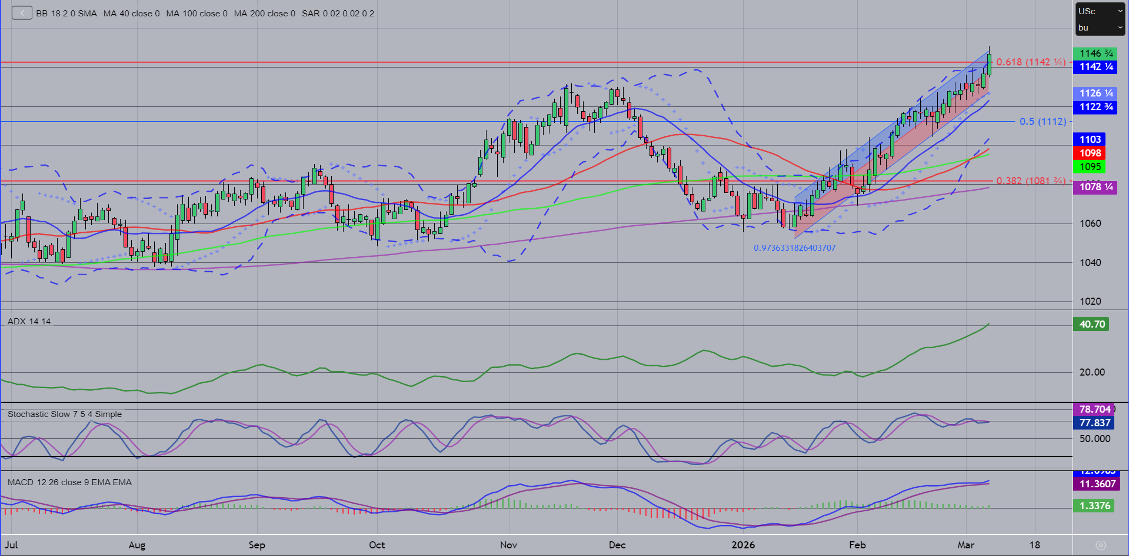Select the red 1098 moving average price tag
This screenshot has height=556, width=1130.
(x=1090, y=152)
